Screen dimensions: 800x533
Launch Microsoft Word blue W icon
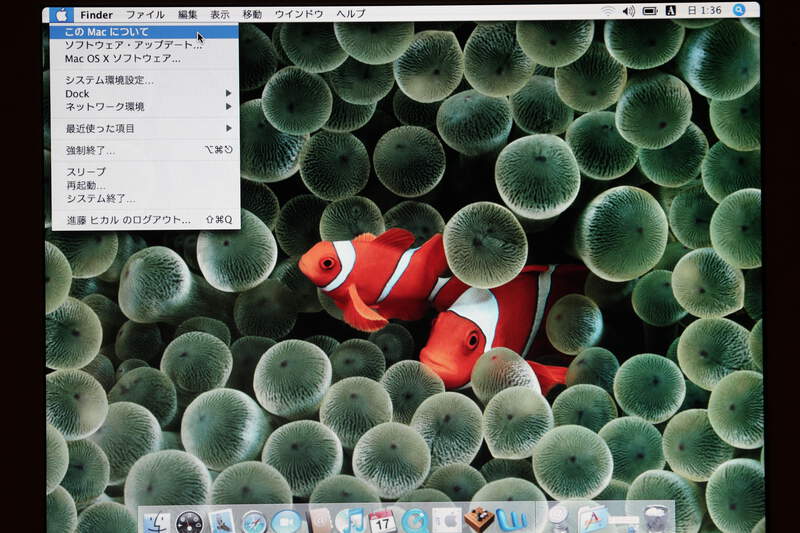(512, 520)
